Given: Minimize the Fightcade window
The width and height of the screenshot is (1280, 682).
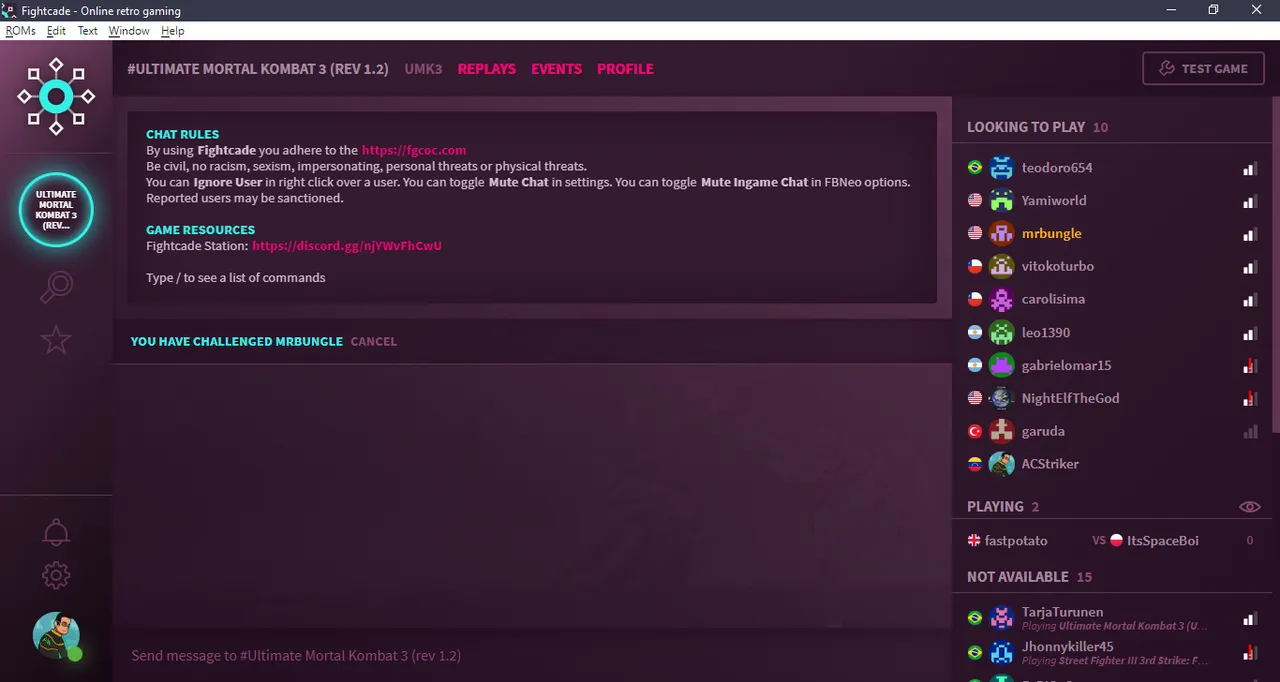Looking at the screenshot, I should [x=1170, y=10].
